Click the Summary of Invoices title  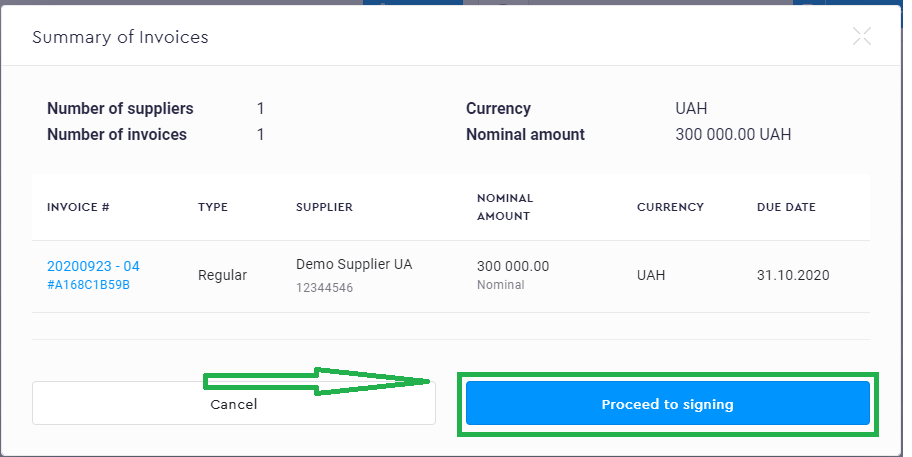[120, 37]
